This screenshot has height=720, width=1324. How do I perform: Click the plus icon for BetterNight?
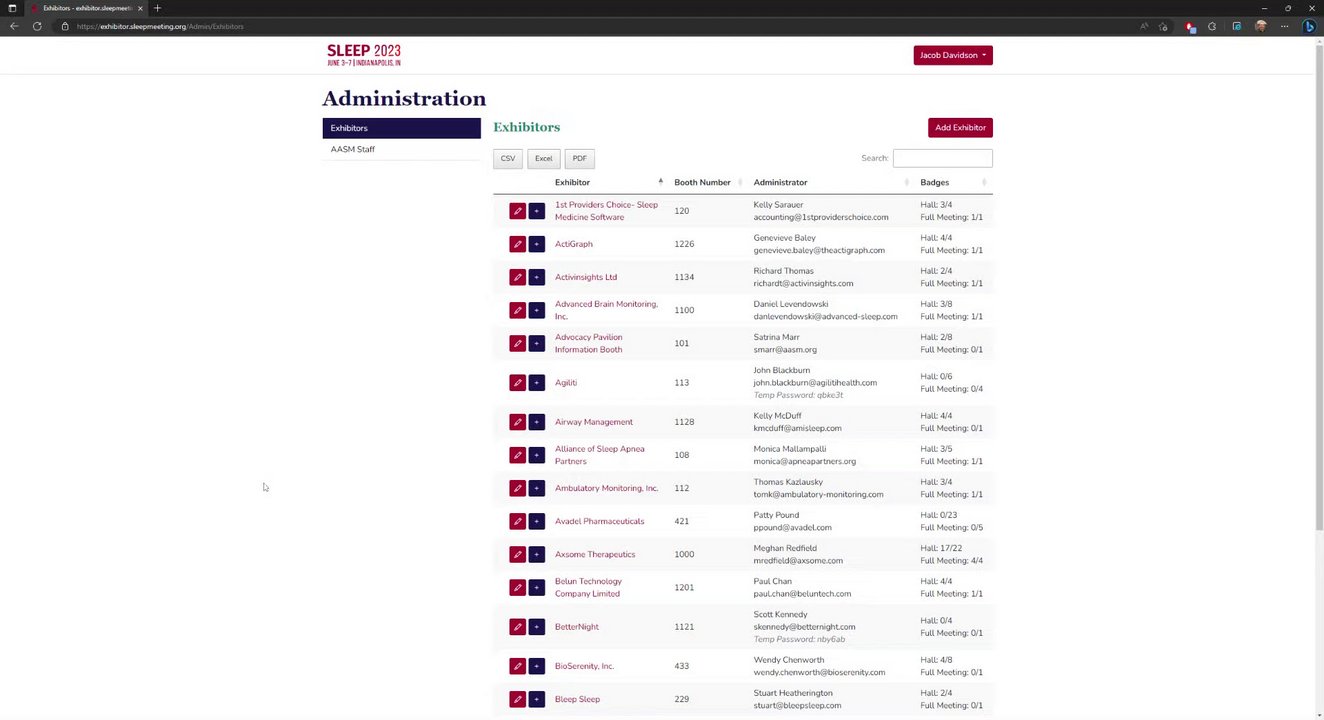tap(536, 627)
